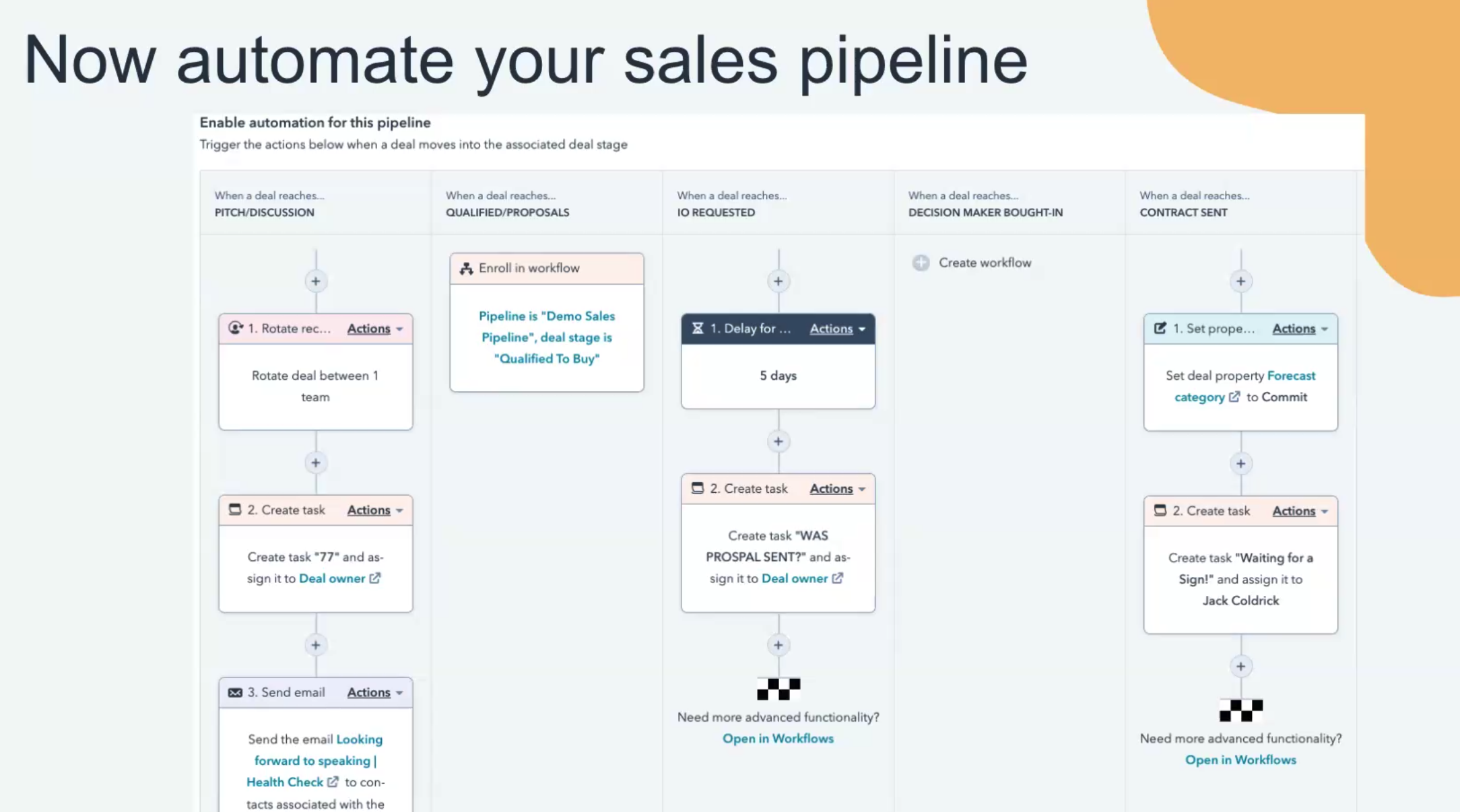Click the CONTRACT SENT stage heading
Viewport: 1460px width, 812px height.
(x=1183, y=213)
